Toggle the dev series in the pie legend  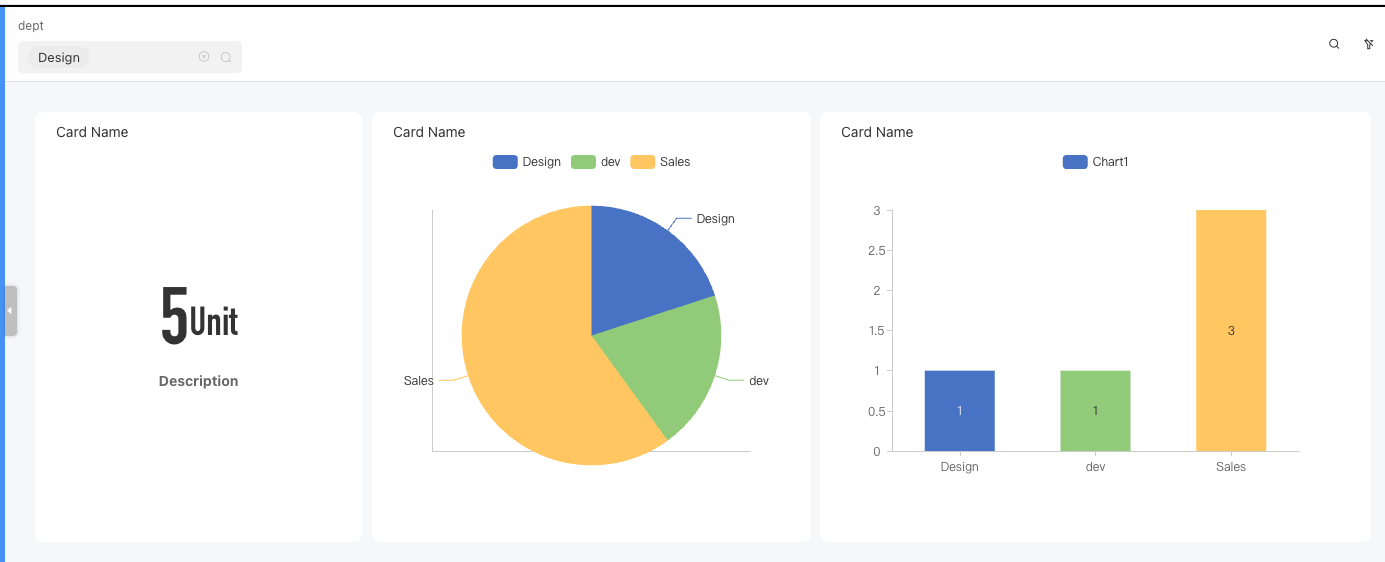coord(596,162)
